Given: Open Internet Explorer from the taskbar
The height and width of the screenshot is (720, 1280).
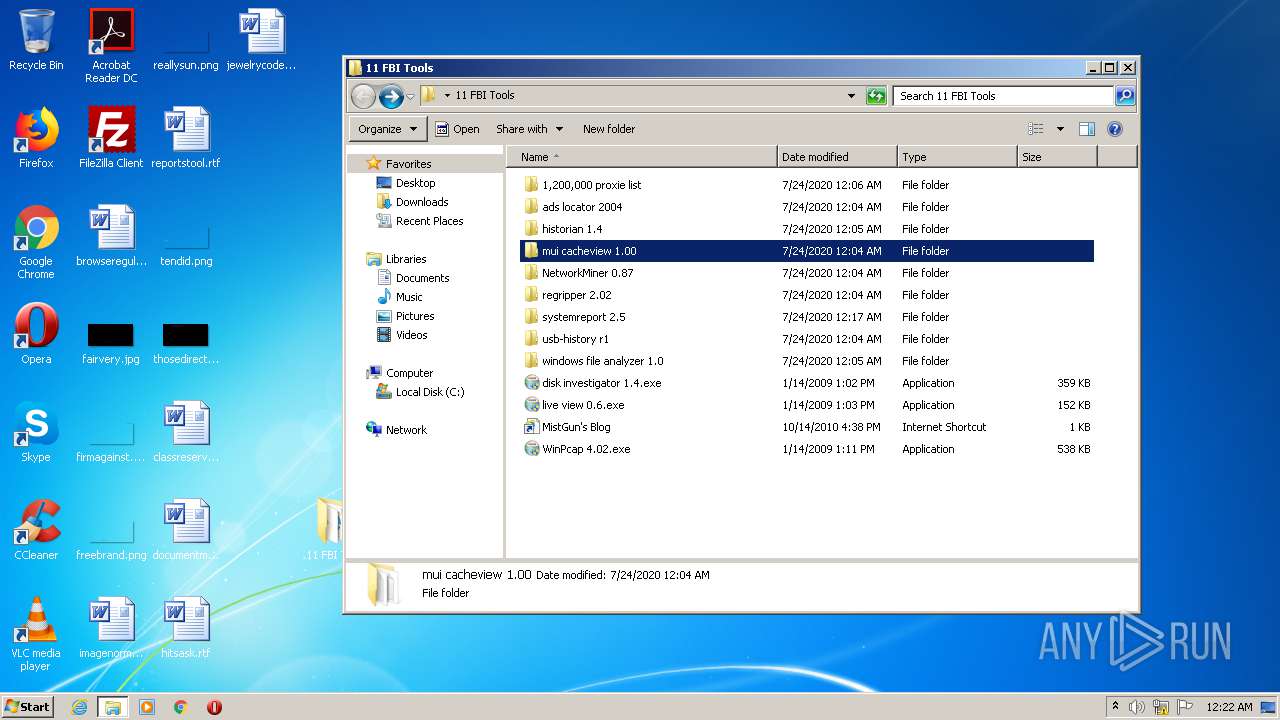Looking at the screenshot, I should click(x=79, y=707).
